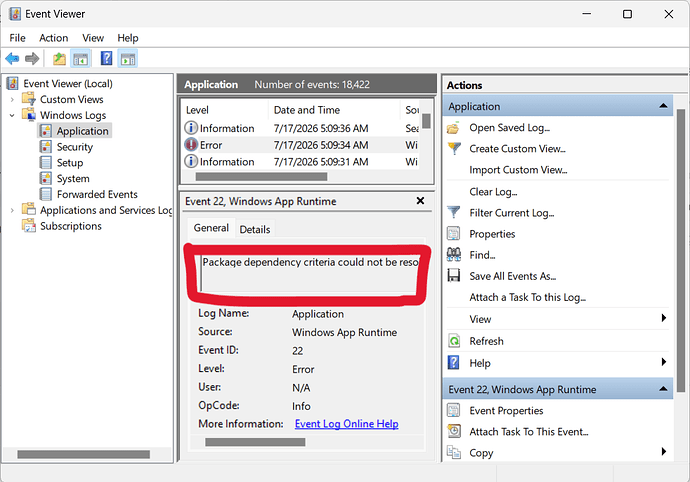Click the Help question mark toolbar icon

pyautogui.click(x=106, y=58)
